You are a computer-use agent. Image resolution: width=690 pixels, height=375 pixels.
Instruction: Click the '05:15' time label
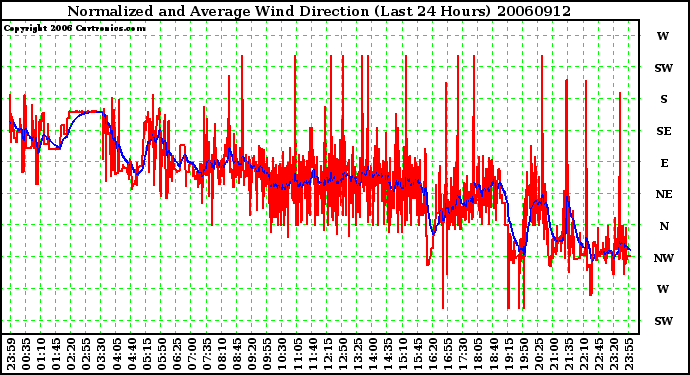coord(147,354)
